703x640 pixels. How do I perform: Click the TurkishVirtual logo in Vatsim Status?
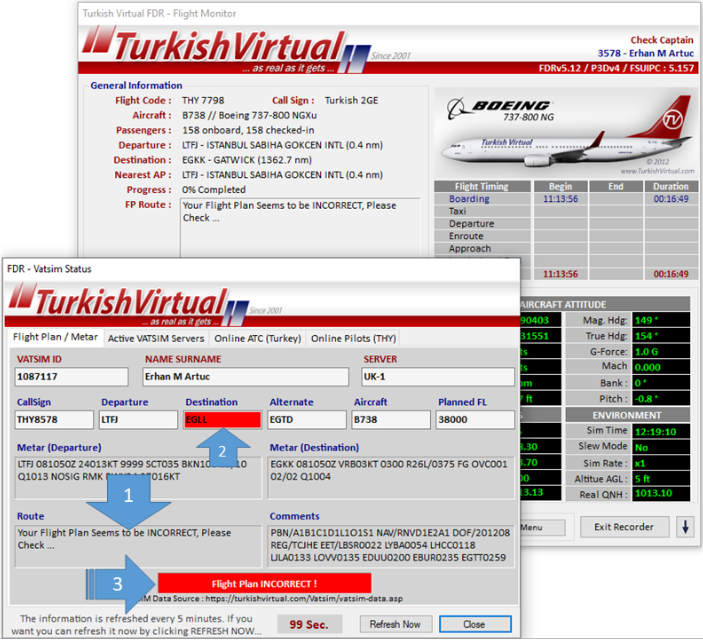click(128, 304)
